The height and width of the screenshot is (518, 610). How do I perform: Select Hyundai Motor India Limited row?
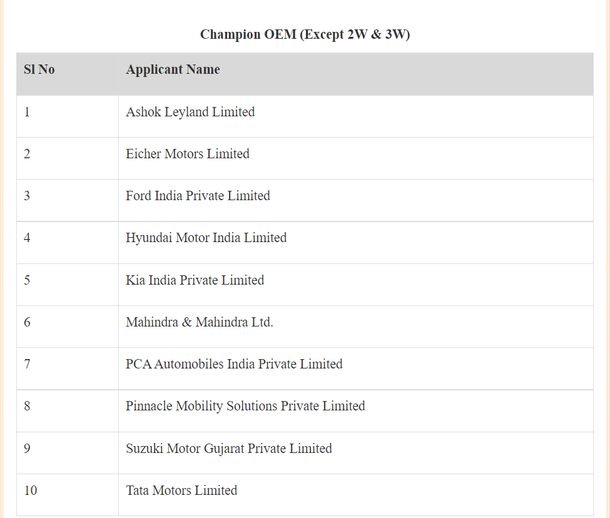[x=206, y=238]
